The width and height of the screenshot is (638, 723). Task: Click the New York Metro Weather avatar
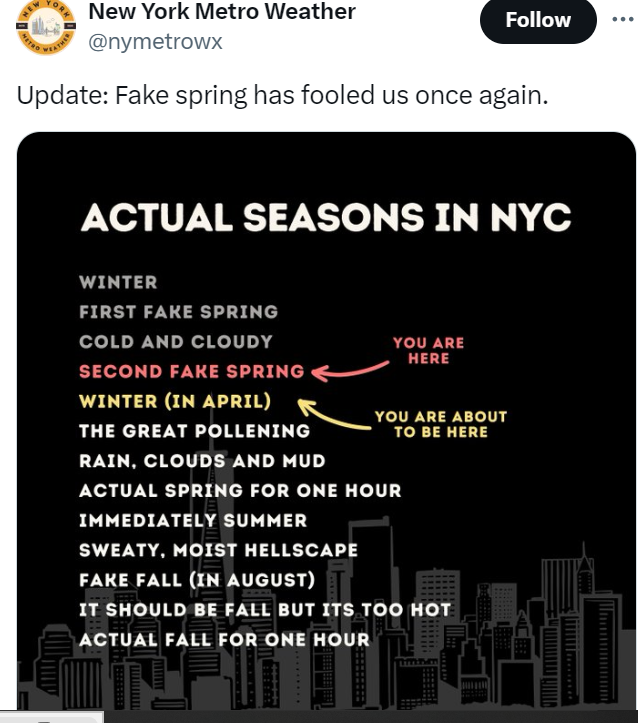pyautogui.click(x=44, y=30)
